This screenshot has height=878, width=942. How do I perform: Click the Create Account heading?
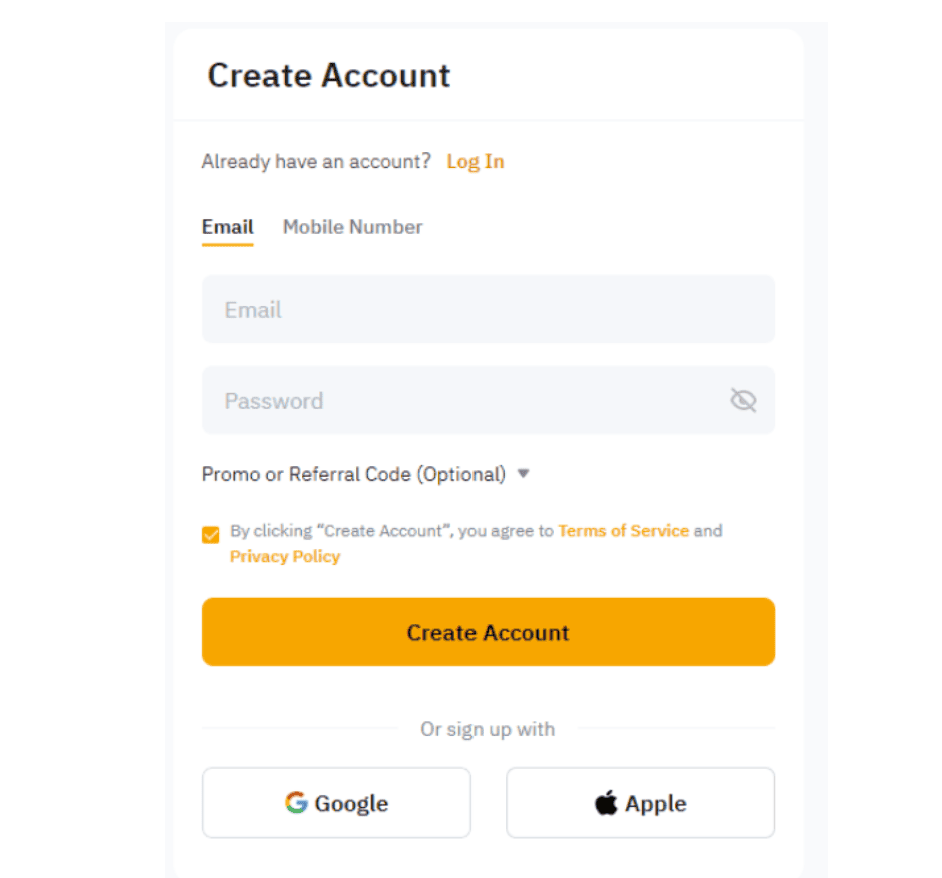pyautogui.click(x=328, y=75)
